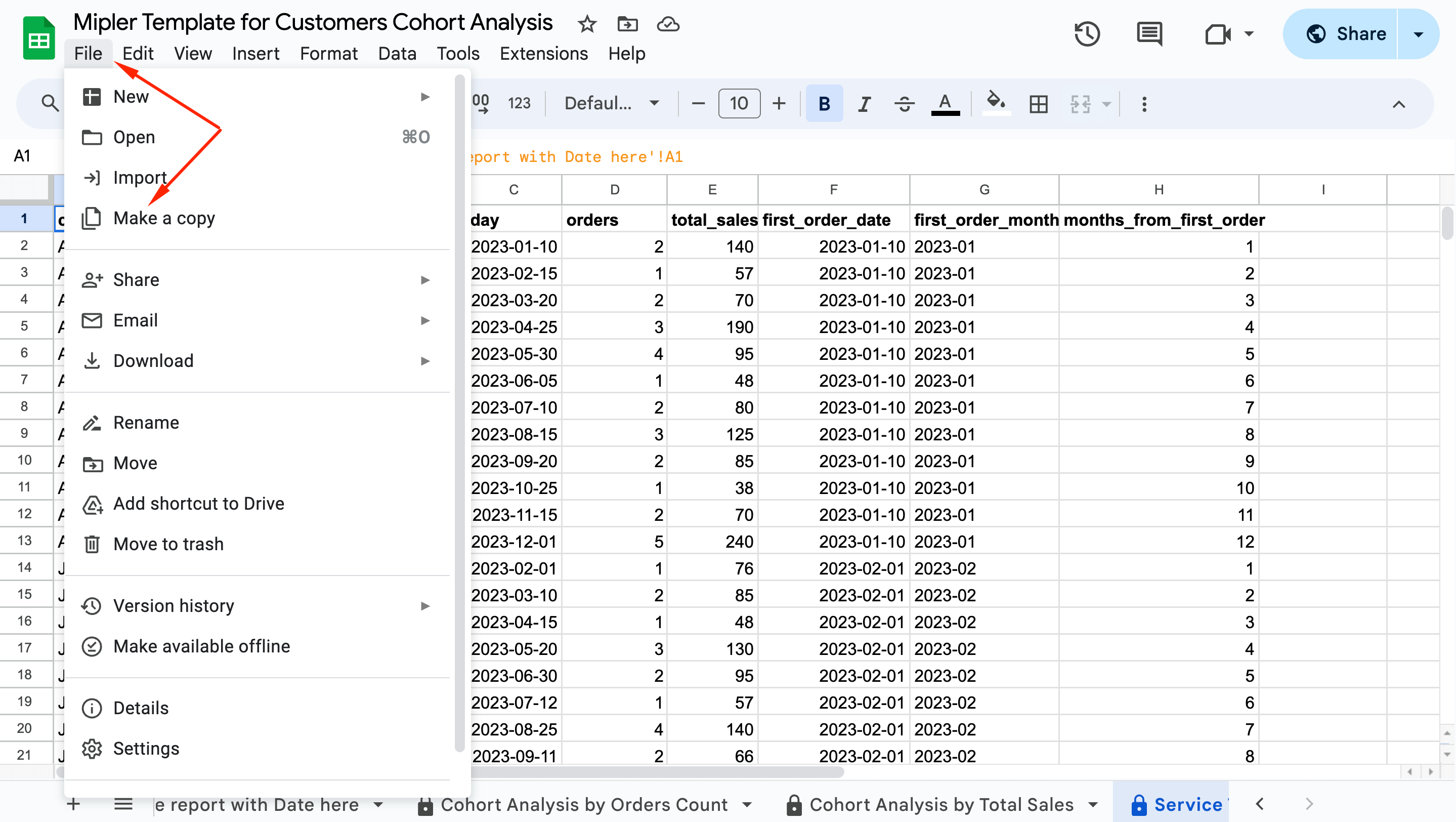The width and height of the screenshot is (1456, 822).
Task: Click the font size input field
Action: (x=739, y=103)
